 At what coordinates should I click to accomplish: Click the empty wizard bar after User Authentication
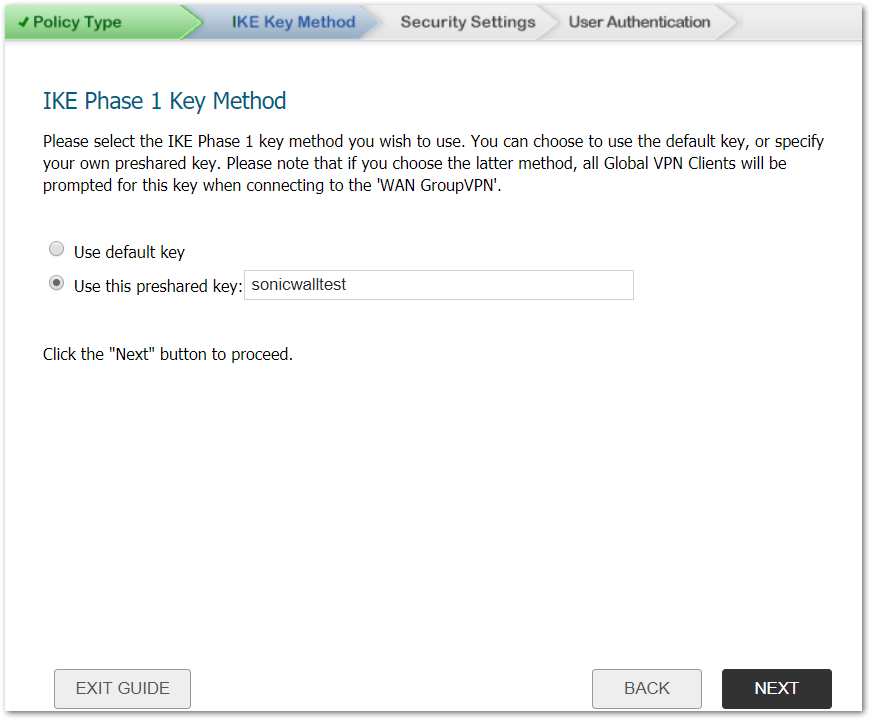coord(800,22)
